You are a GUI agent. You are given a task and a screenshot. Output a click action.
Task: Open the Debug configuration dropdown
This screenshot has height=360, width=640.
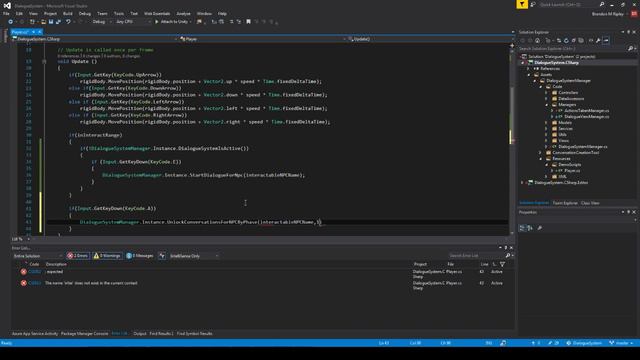[101, 22]
